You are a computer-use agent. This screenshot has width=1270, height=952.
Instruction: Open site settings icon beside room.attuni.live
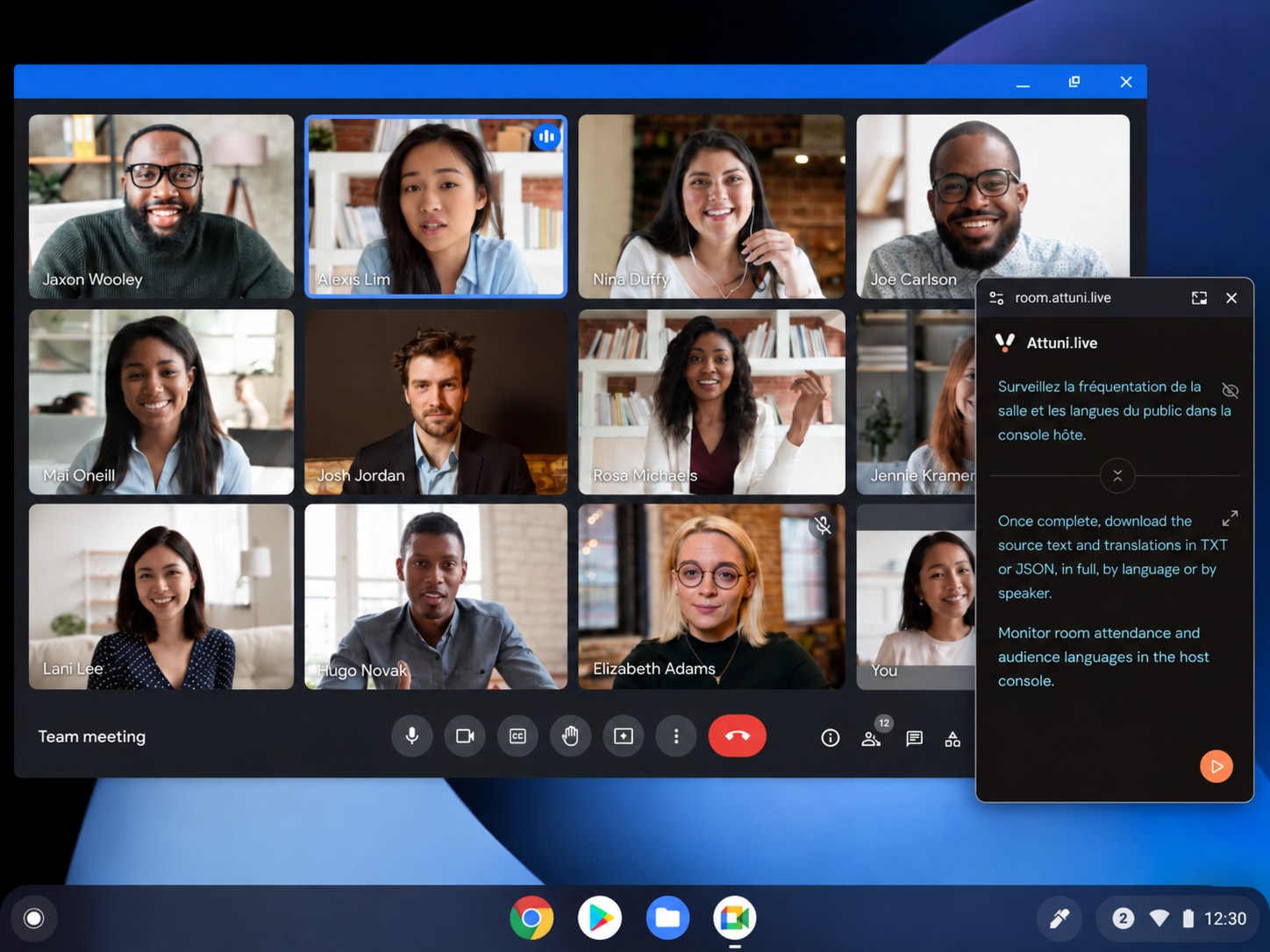tap(996, 298)
